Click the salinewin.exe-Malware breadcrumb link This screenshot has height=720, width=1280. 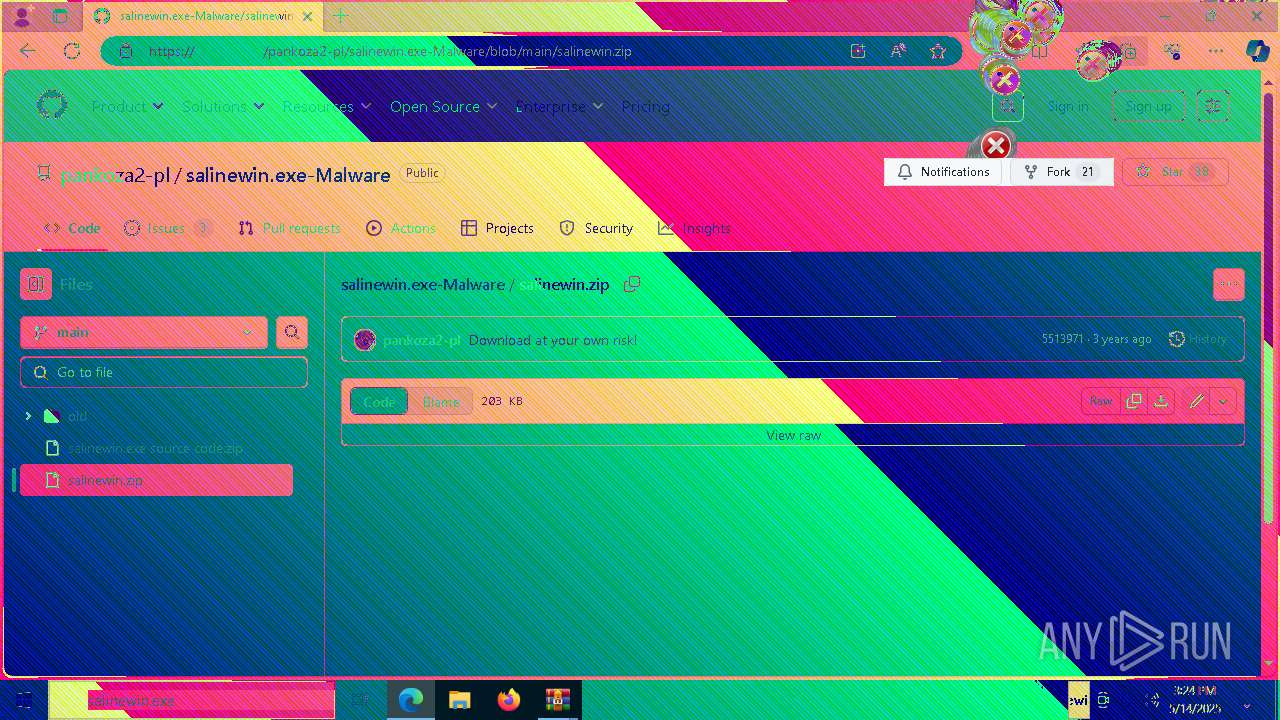pos(423,284)
